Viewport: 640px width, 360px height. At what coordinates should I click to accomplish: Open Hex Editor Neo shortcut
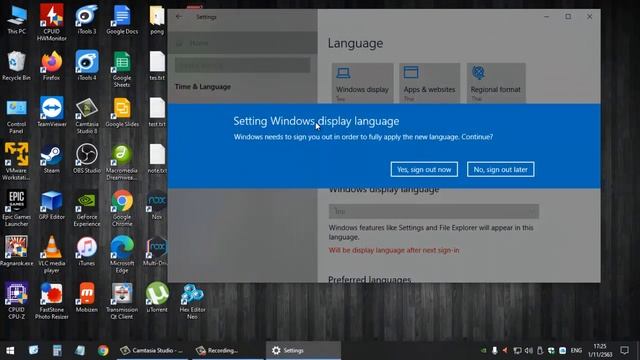tap(192, 301)
